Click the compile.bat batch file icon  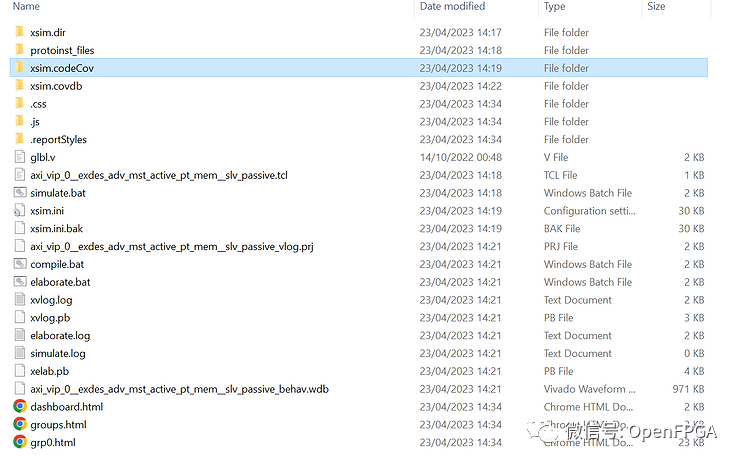click(20, 264)
